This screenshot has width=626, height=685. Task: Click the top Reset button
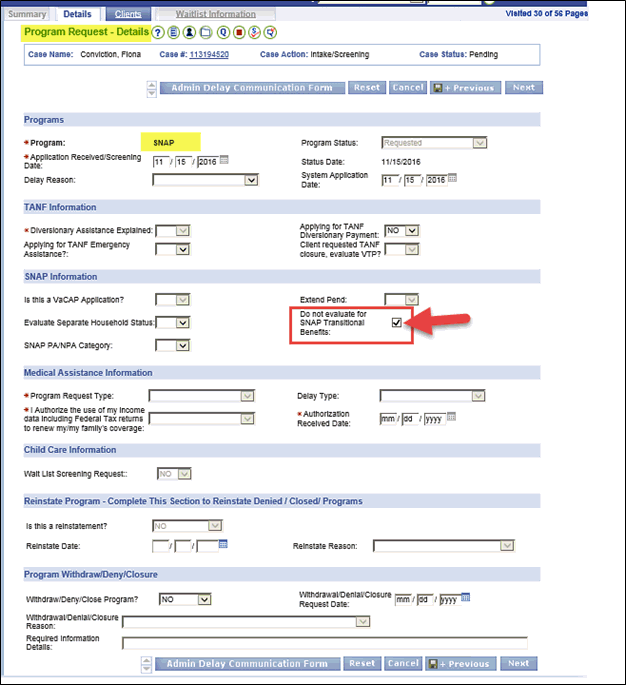pyautogui.click(x=367, y=88)
